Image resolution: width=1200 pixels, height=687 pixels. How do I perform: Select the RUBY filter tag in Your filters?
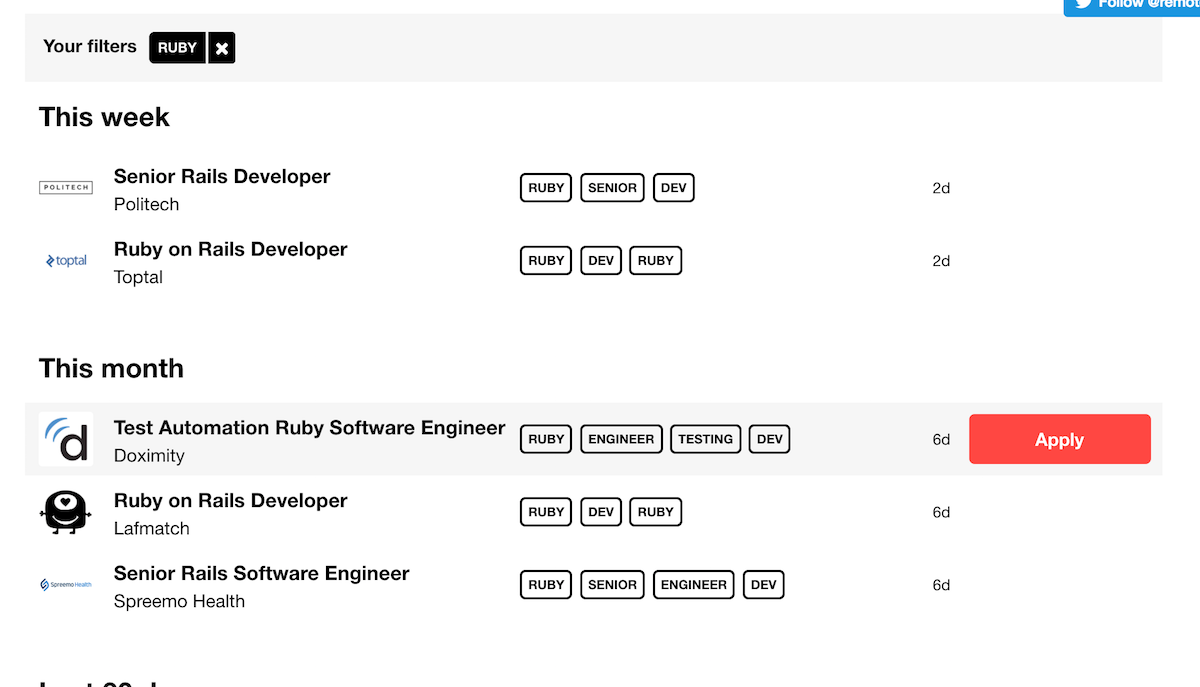pos(177,48)
